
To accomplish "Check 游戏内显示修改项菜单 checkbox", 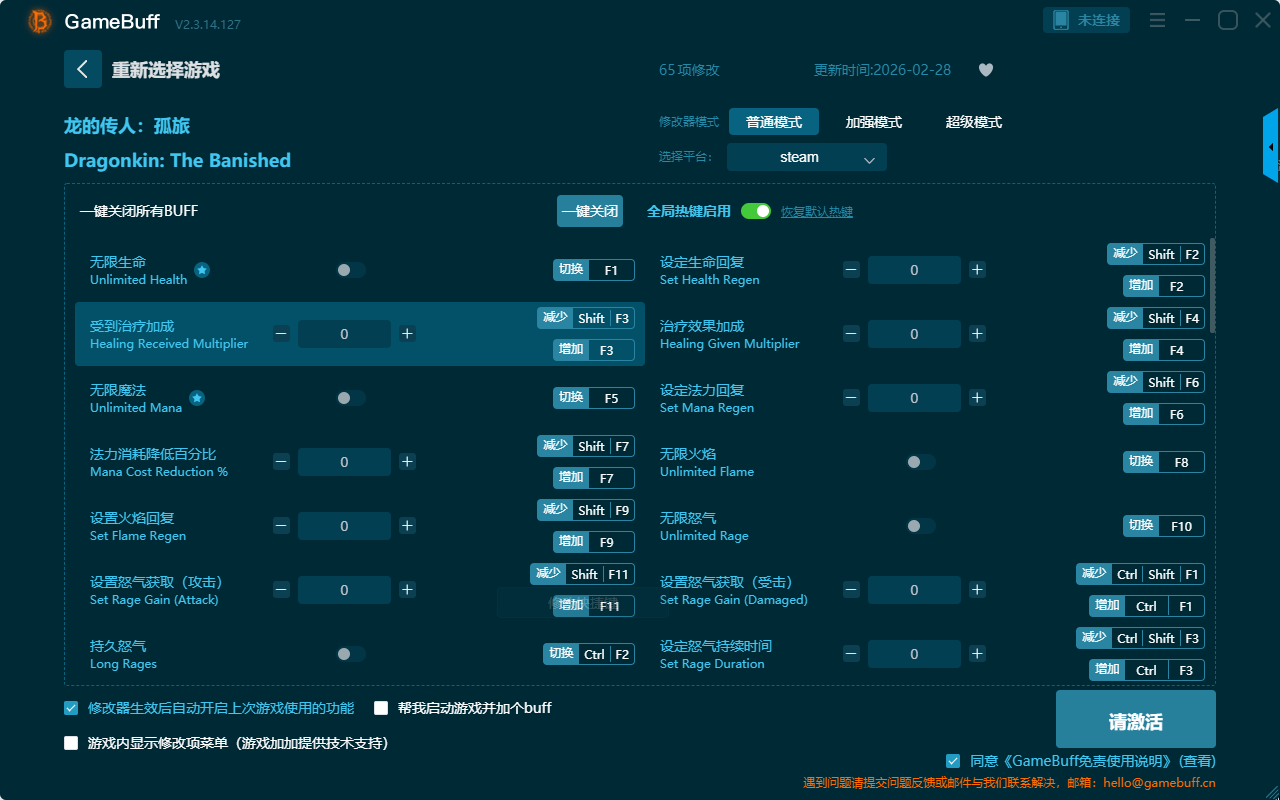I will click(71, 743).
